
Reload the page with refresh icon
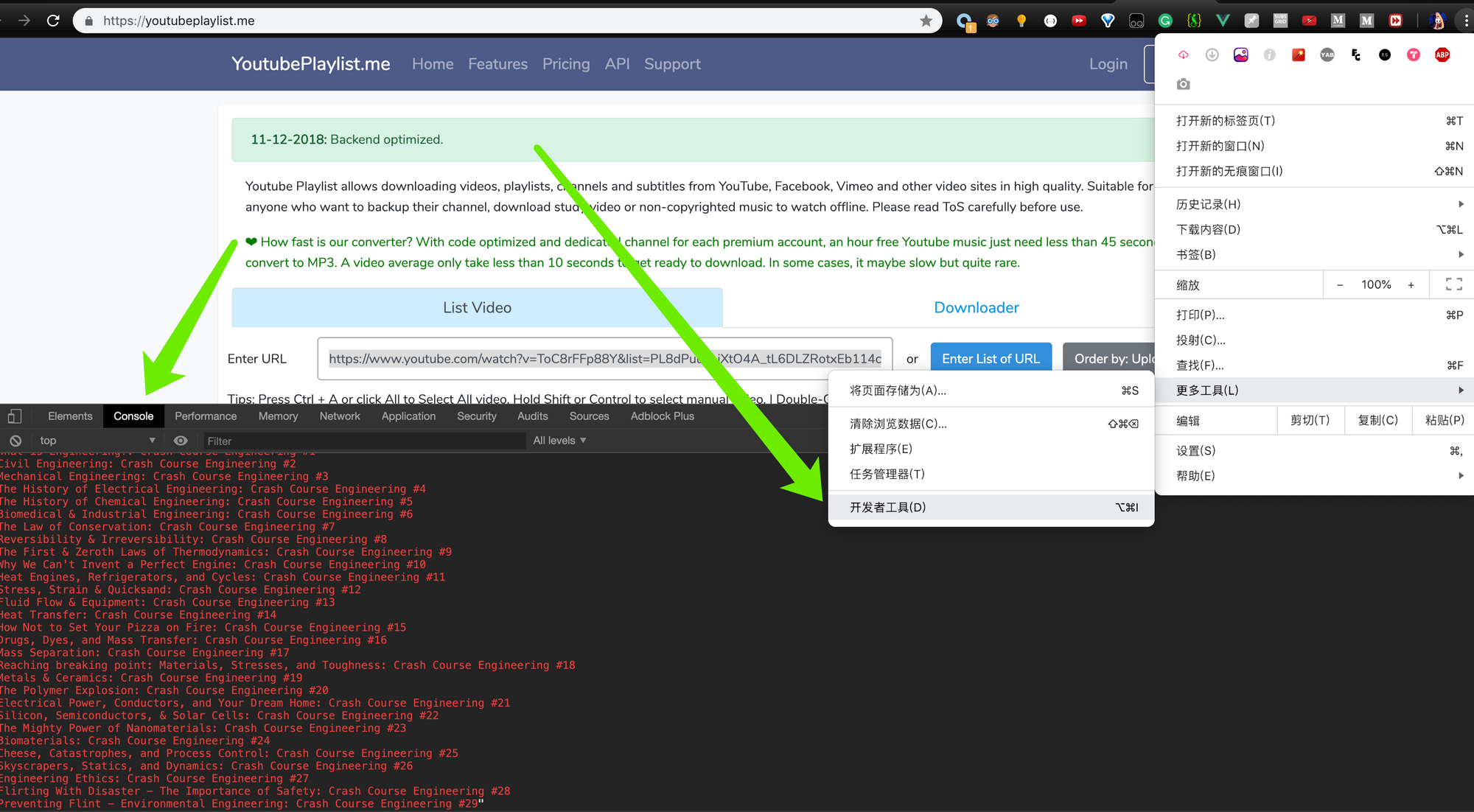(53, 21)
